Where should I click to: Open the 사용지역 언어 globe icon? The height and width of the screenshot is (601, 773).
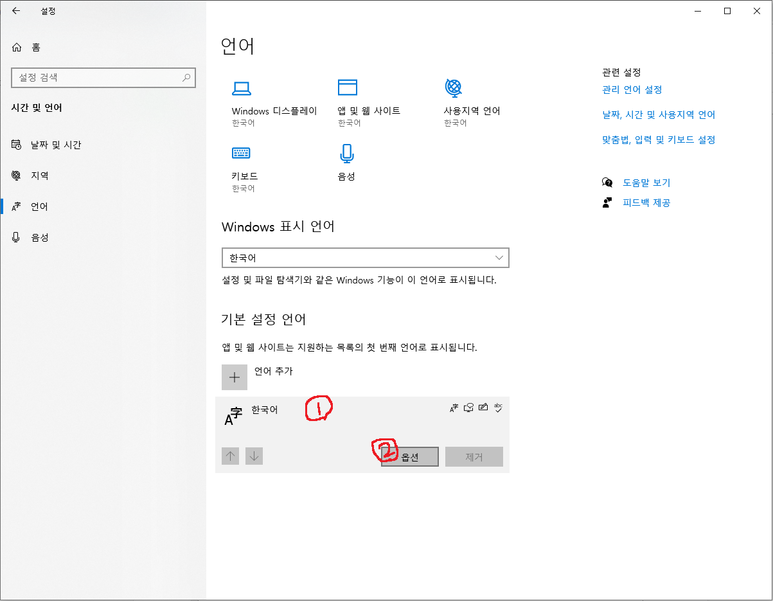(453, 88)
